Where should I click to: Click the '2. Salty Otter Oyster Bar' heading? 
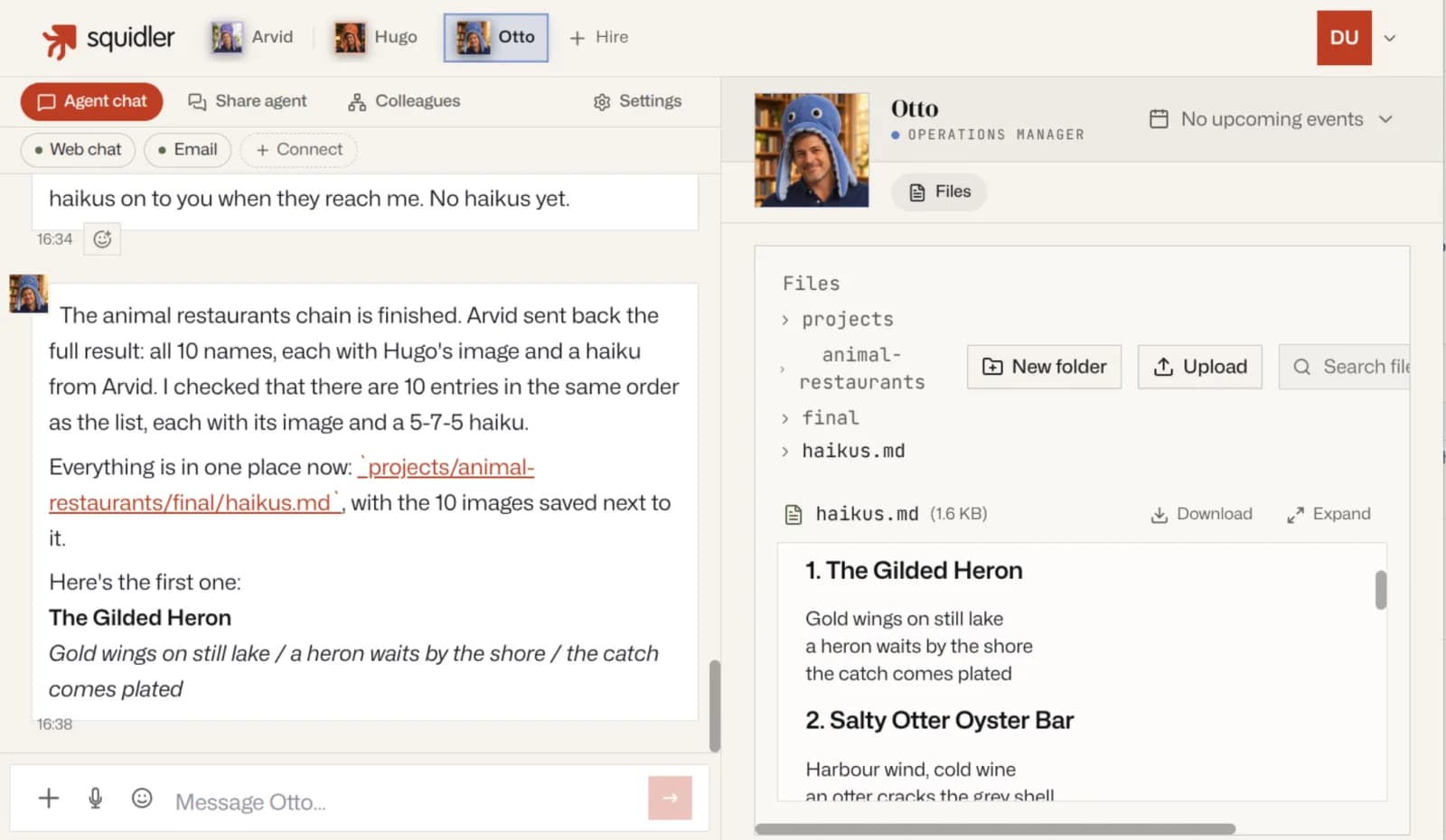[939, 720]
